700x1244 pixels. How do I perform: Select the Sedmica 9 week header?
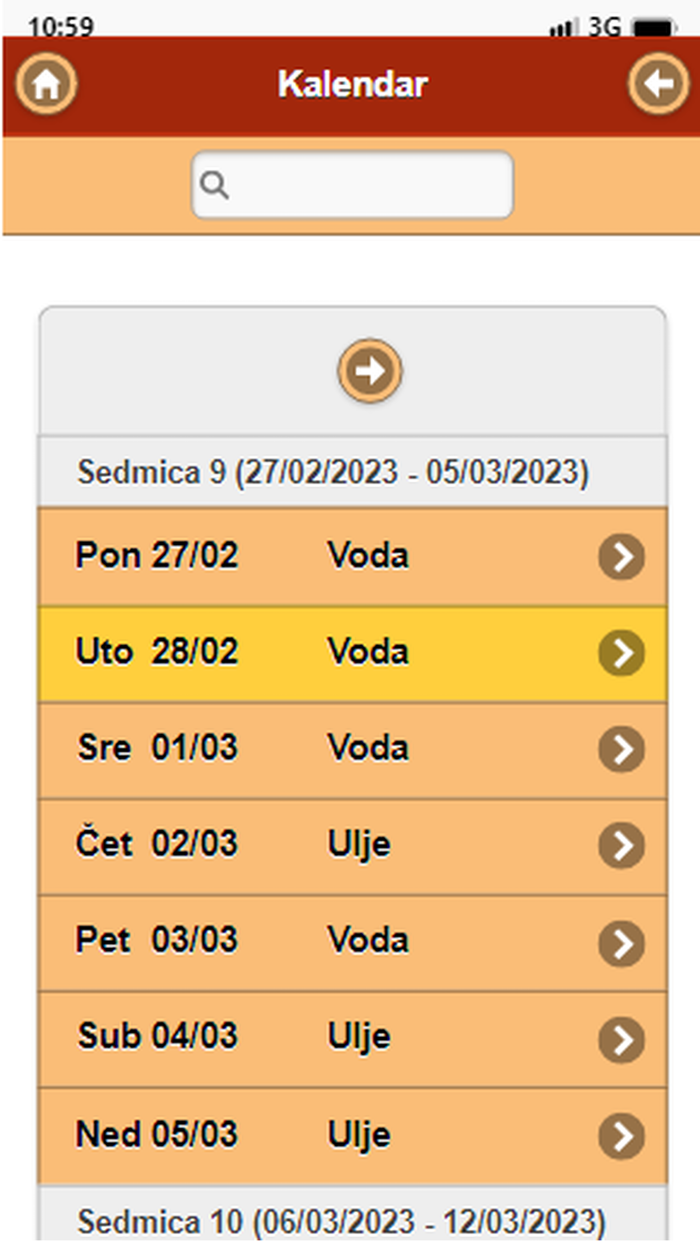pyautogui.click(x=333, y=472)
